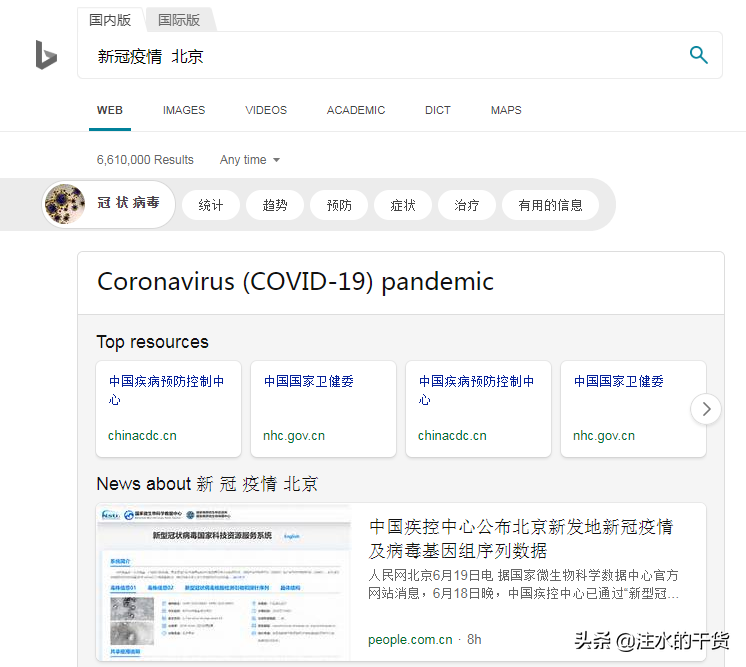Open the first nhc.gov.cn resource card
This screenshot has width=746, height=667.
tap(324, 409)
